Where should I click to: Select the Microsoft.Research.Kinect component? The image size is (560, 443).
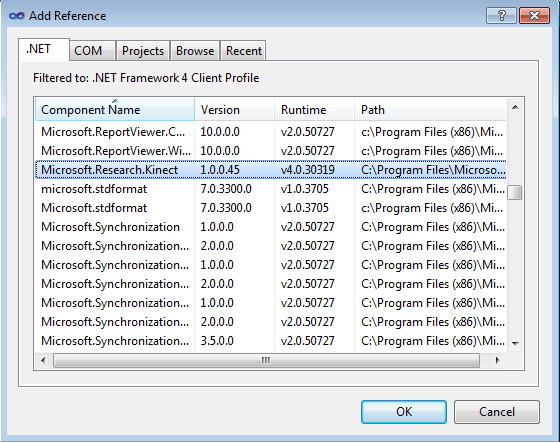coord(271,170)
